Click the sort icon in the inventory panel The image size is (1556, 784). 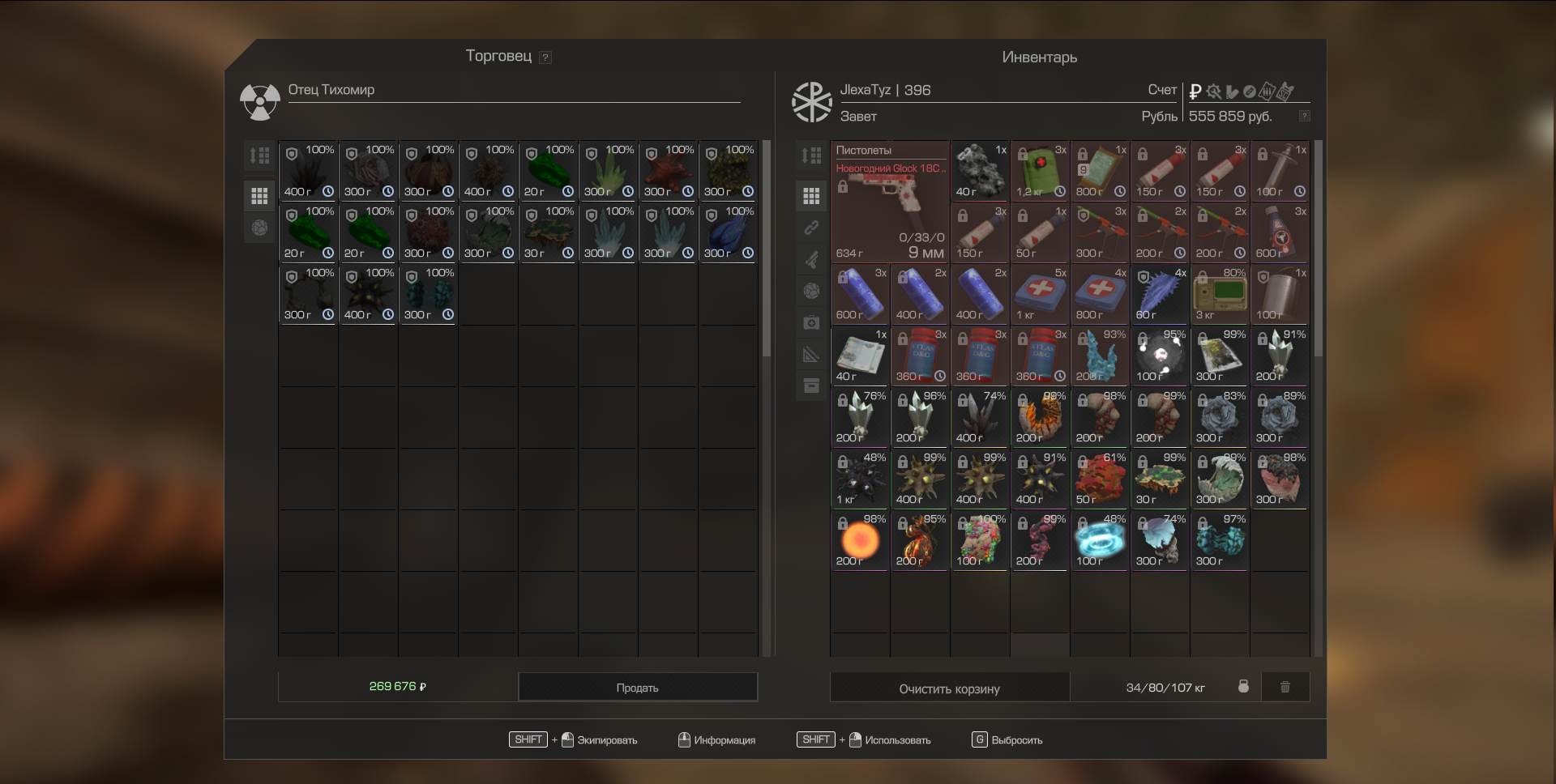coord(811,156)
